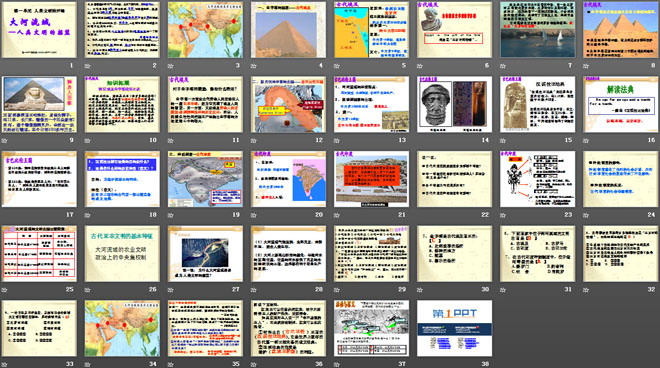Click the animation star icon under slide 23

pos(503,215)
